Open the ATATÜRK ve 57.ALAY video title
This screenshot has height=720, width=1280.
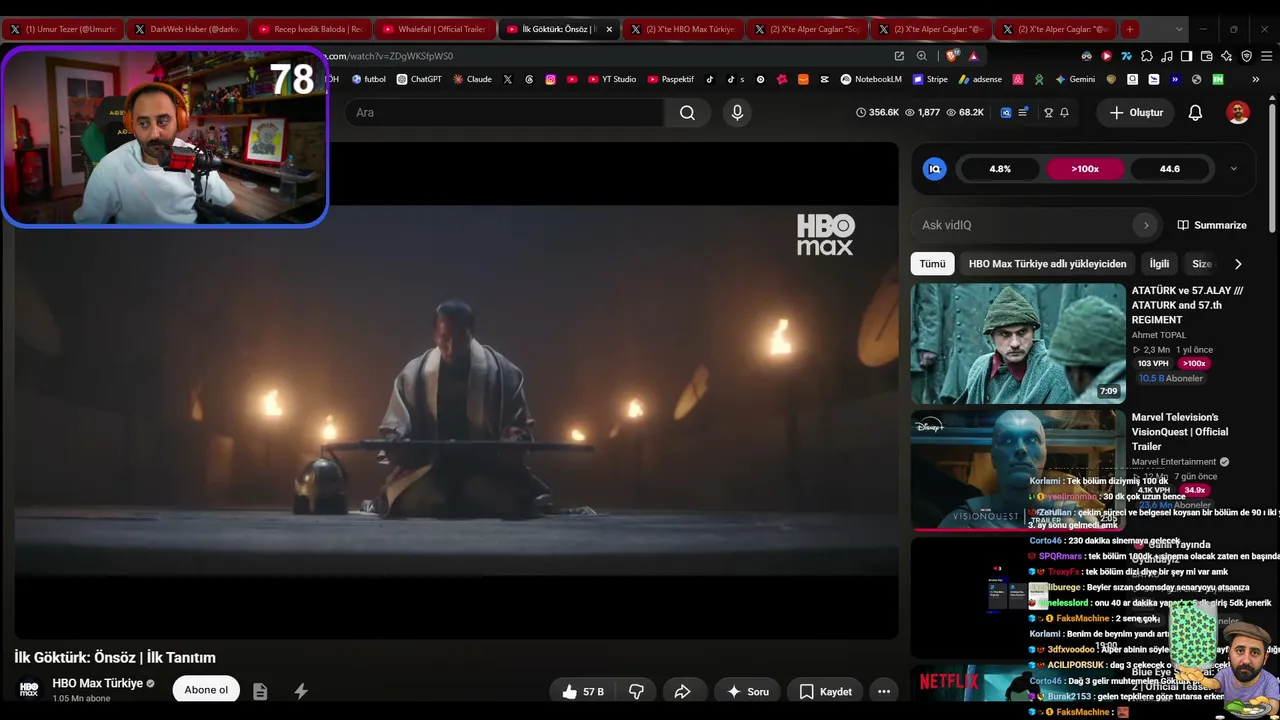pyautogui.click(x=1188, y=305)
